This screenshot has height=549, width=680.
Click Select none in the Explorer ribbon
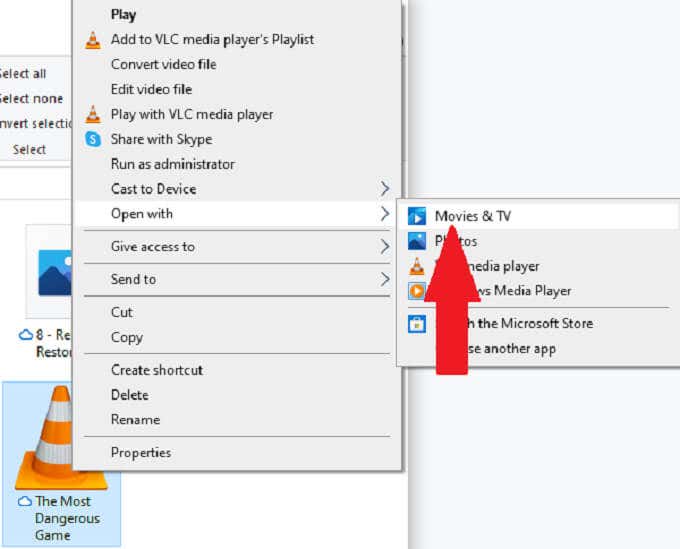tap(31, 99)
